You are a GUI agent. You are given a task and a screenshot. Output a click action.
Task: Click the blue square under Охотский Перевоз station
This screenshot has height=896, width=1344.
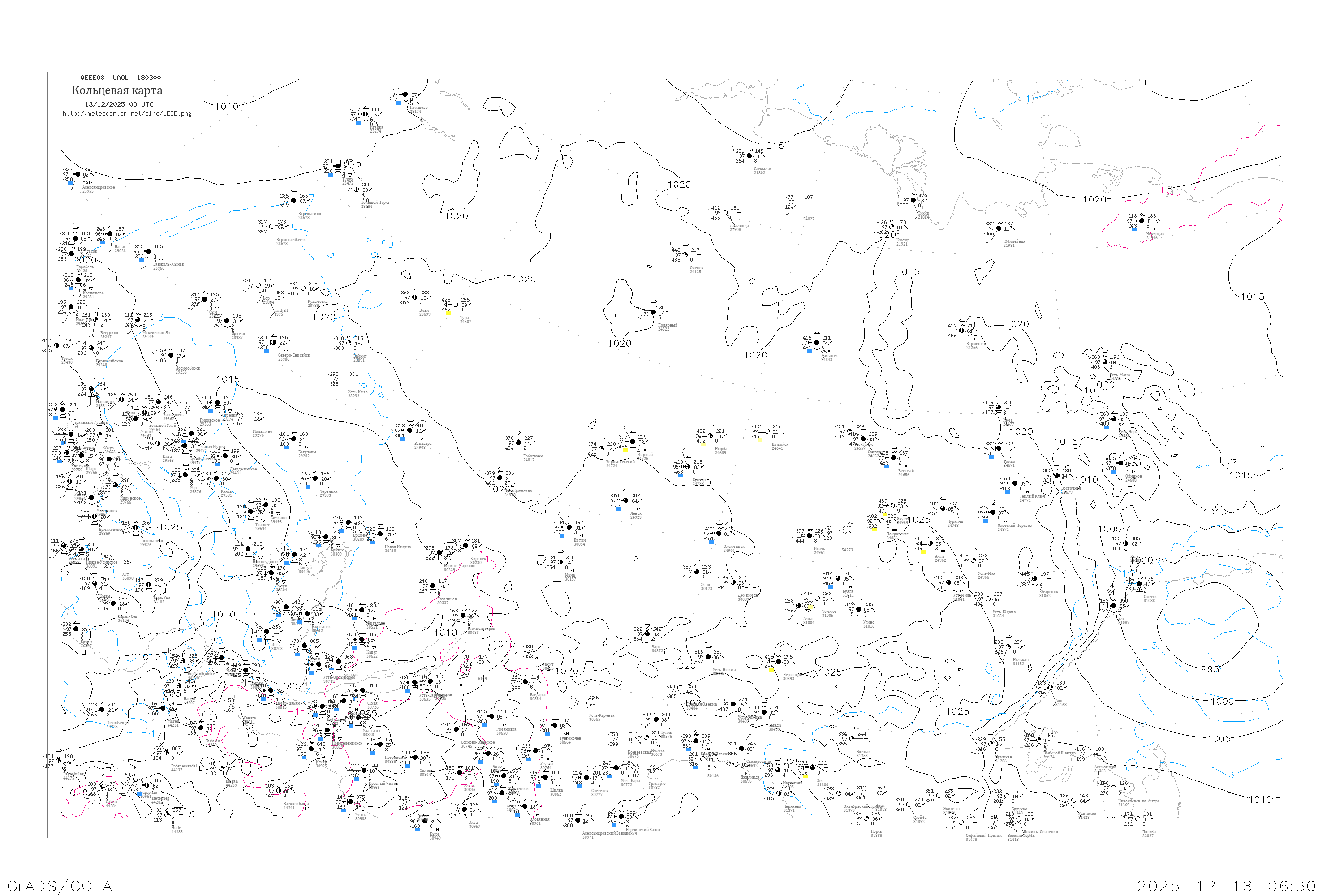coord(986,520)
